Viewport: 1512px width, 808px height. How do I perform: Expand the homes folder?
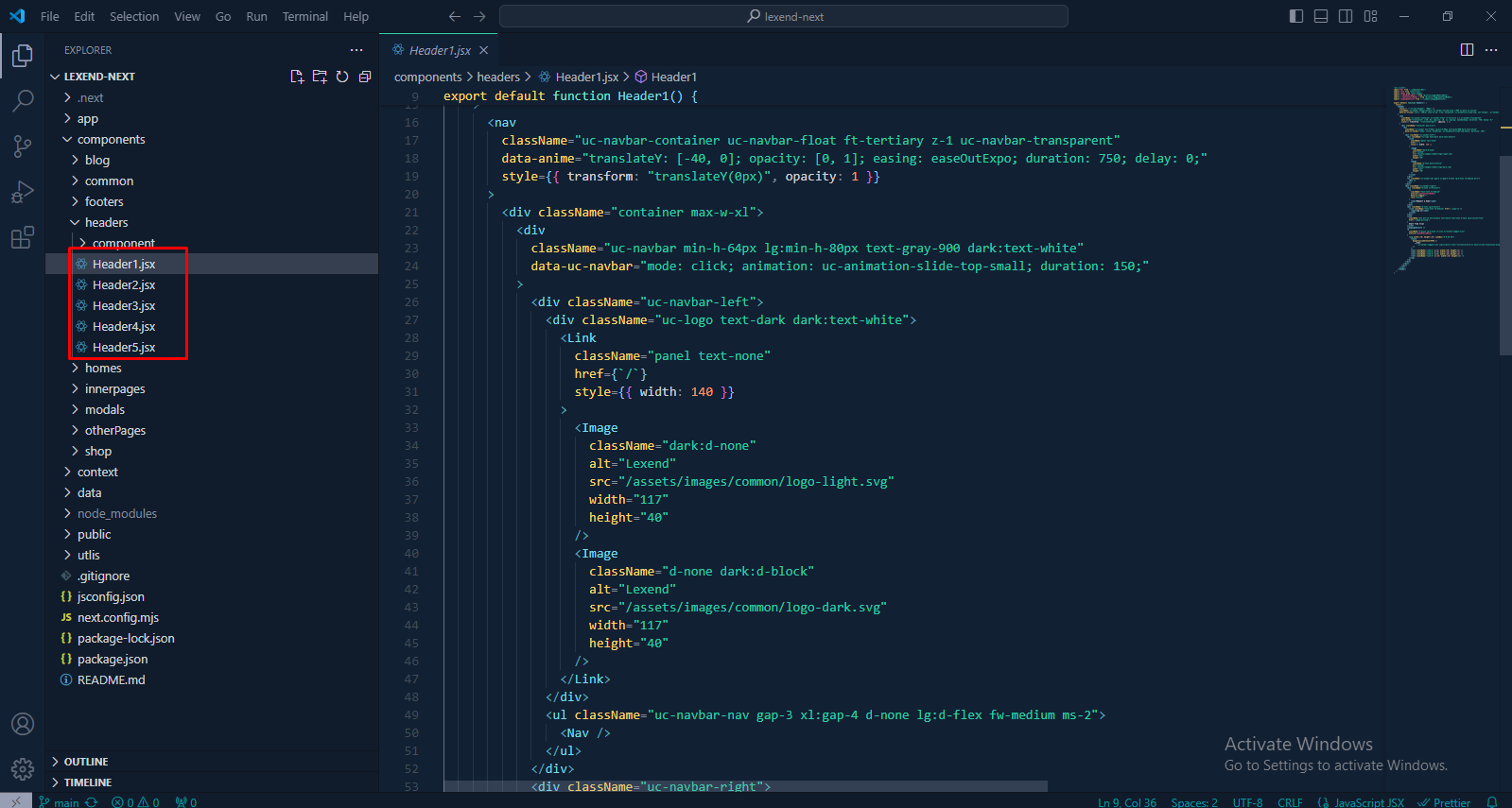tap(103, 369)
